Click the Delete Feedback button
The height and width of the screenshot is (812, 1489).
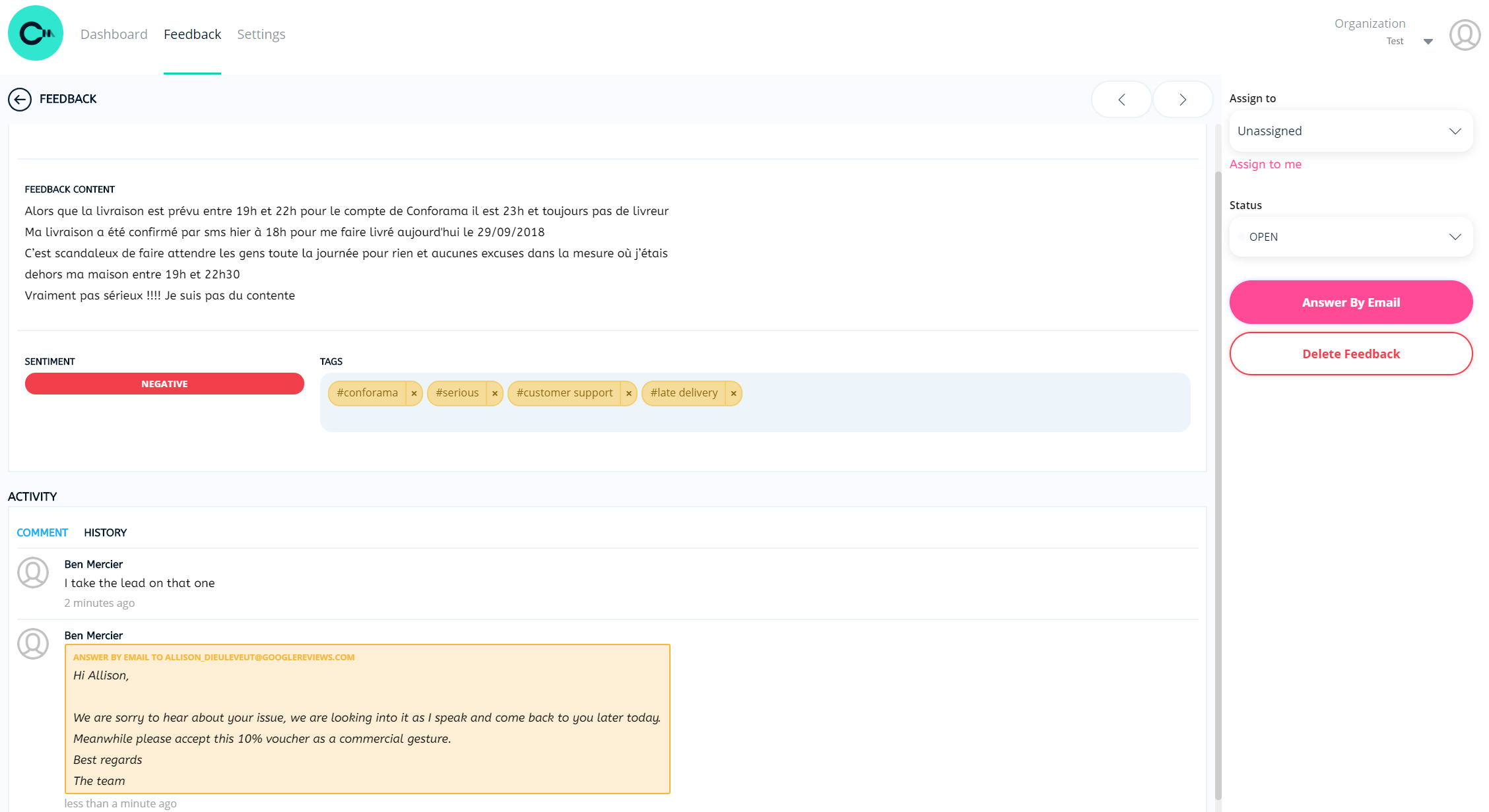(x=1350, y=354)
